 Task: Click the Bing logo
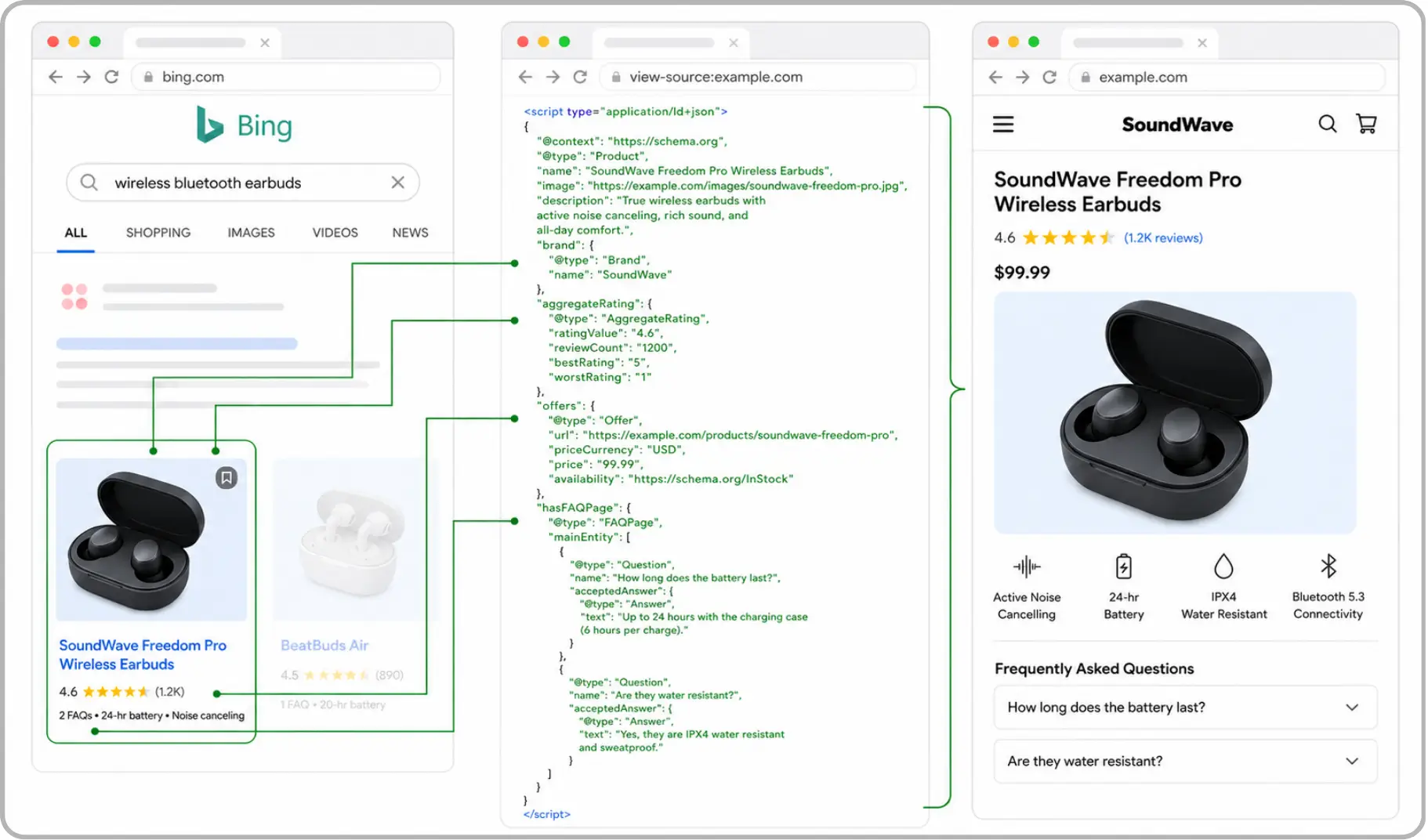(x=244, y=125)
